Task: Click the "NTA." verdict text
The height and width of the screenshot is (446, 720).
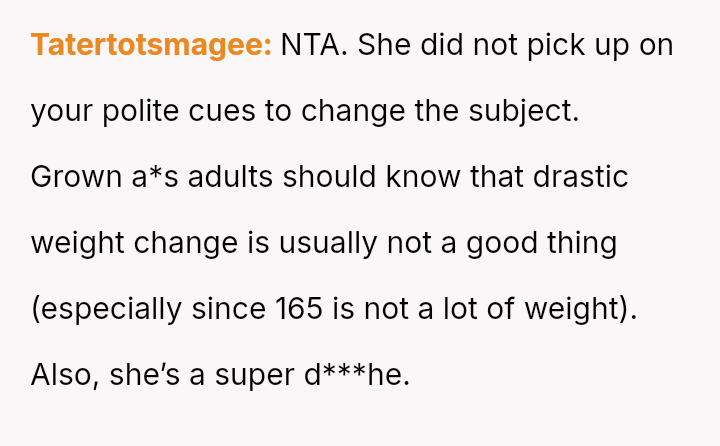Action: [313, 45]
